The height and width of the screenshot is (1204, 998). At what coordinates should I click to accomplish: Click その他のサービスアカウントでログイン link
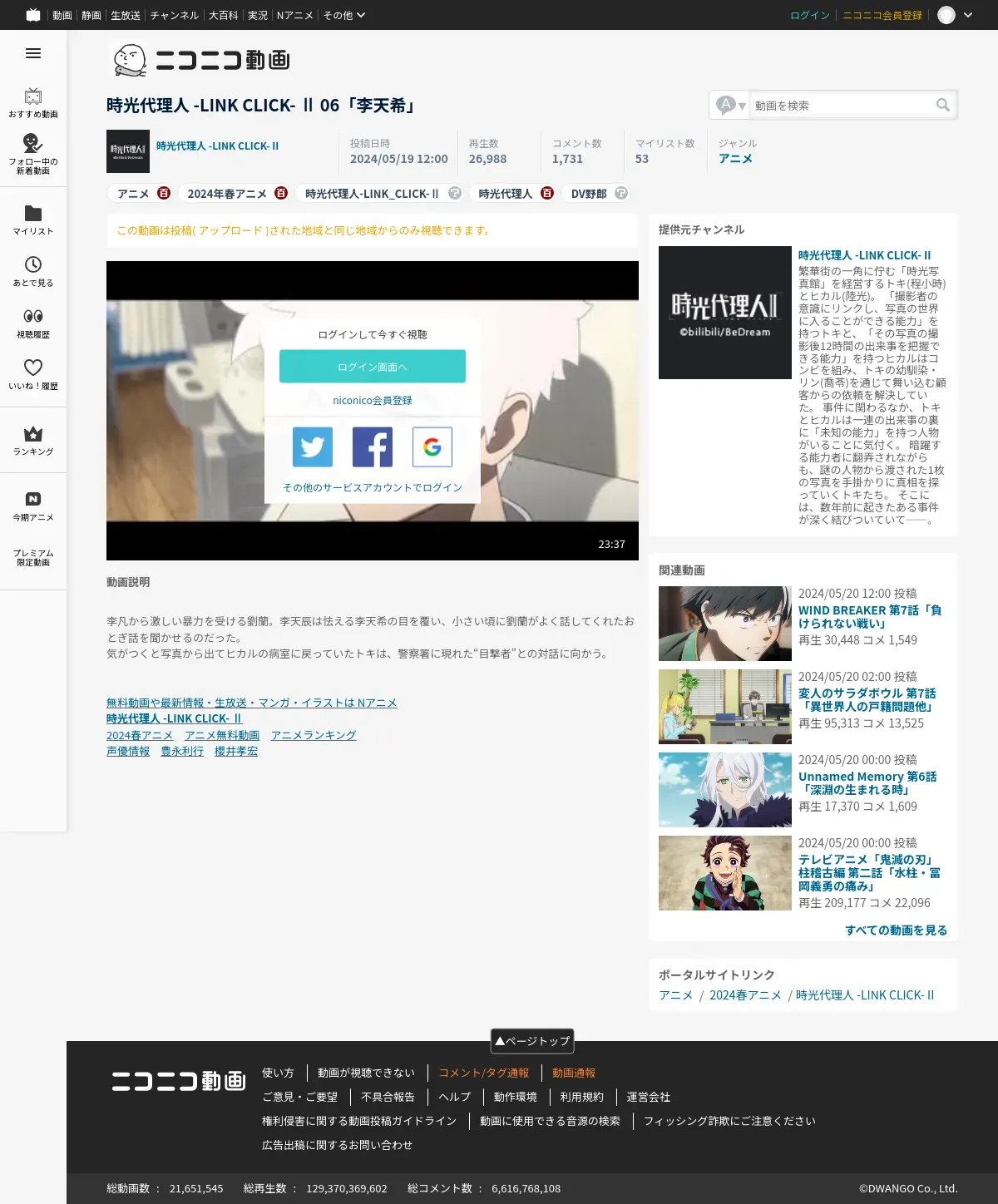(x=373, y=487)
